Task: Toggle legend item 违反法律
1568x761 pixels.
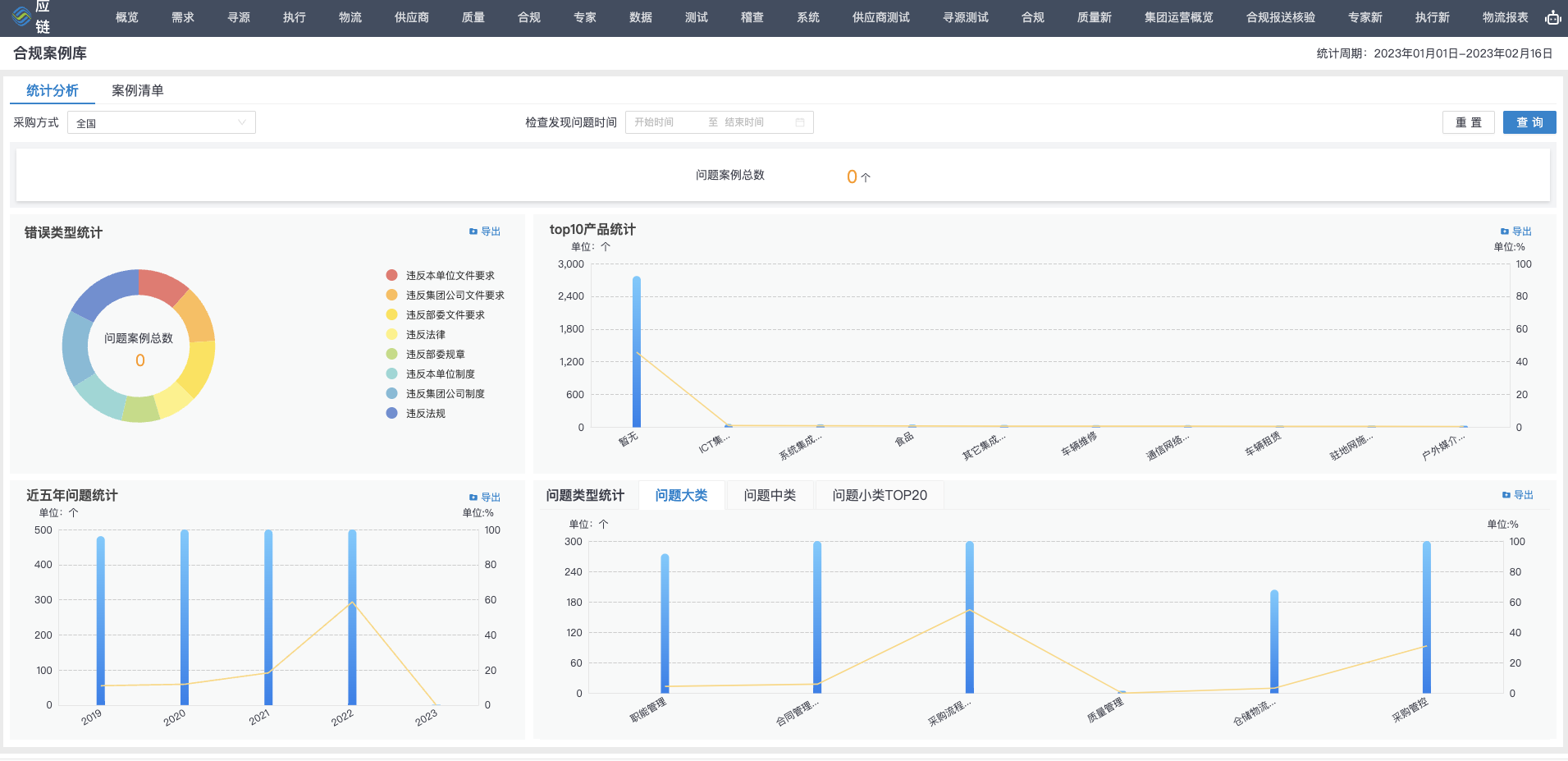Action: 415,335
